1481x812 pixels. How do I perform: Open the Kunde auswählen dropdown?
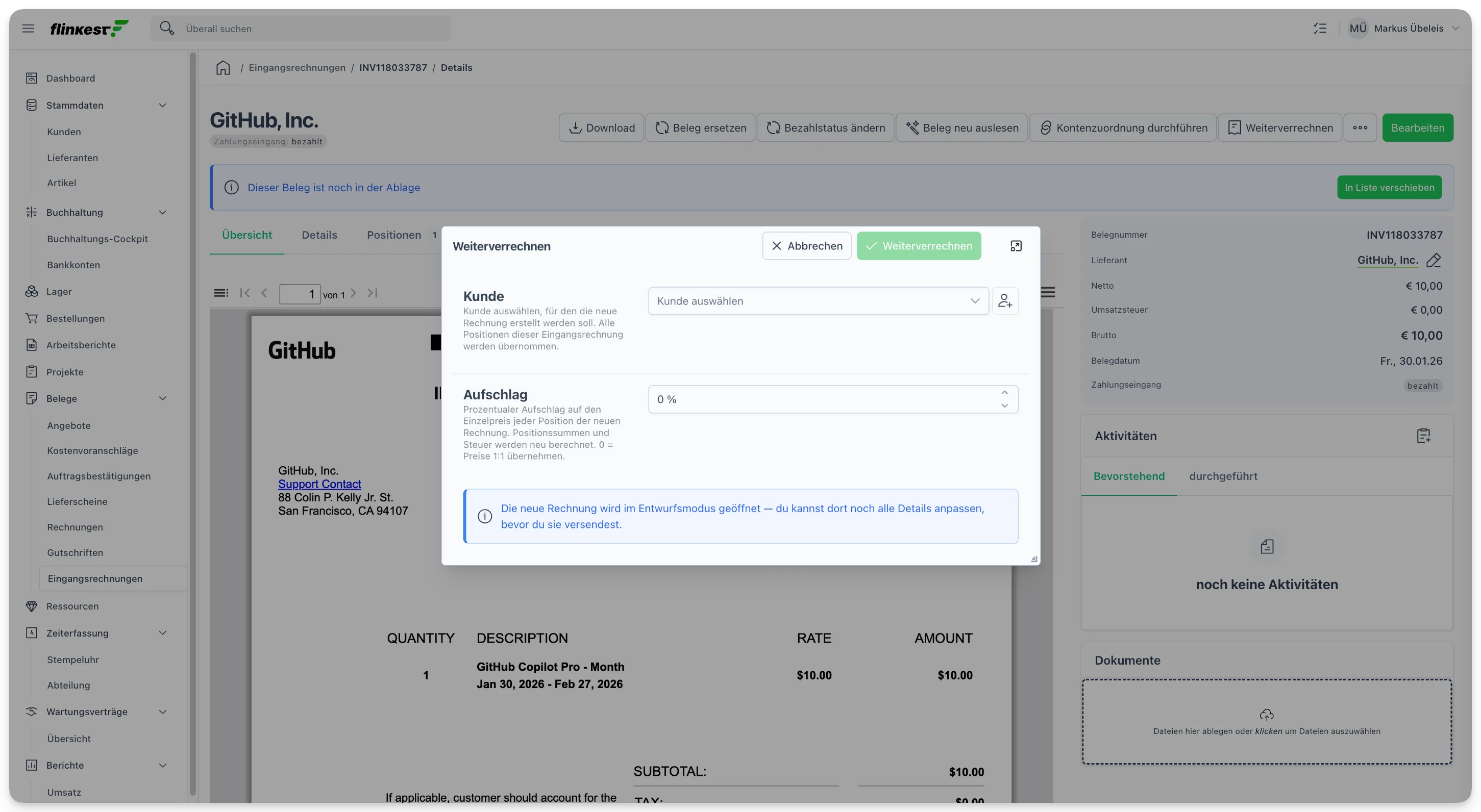tap(818, 300)
